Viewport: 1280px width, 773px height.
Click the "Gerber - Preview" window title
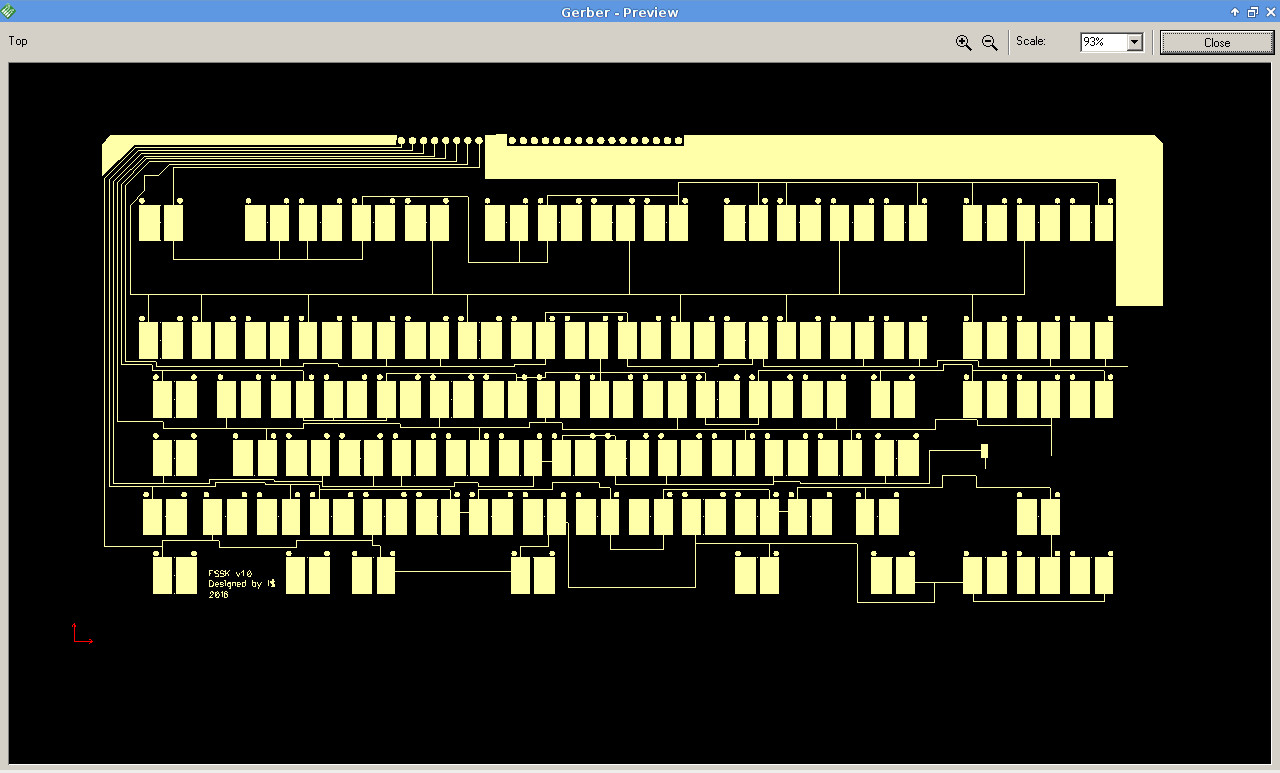coord(620,12)
